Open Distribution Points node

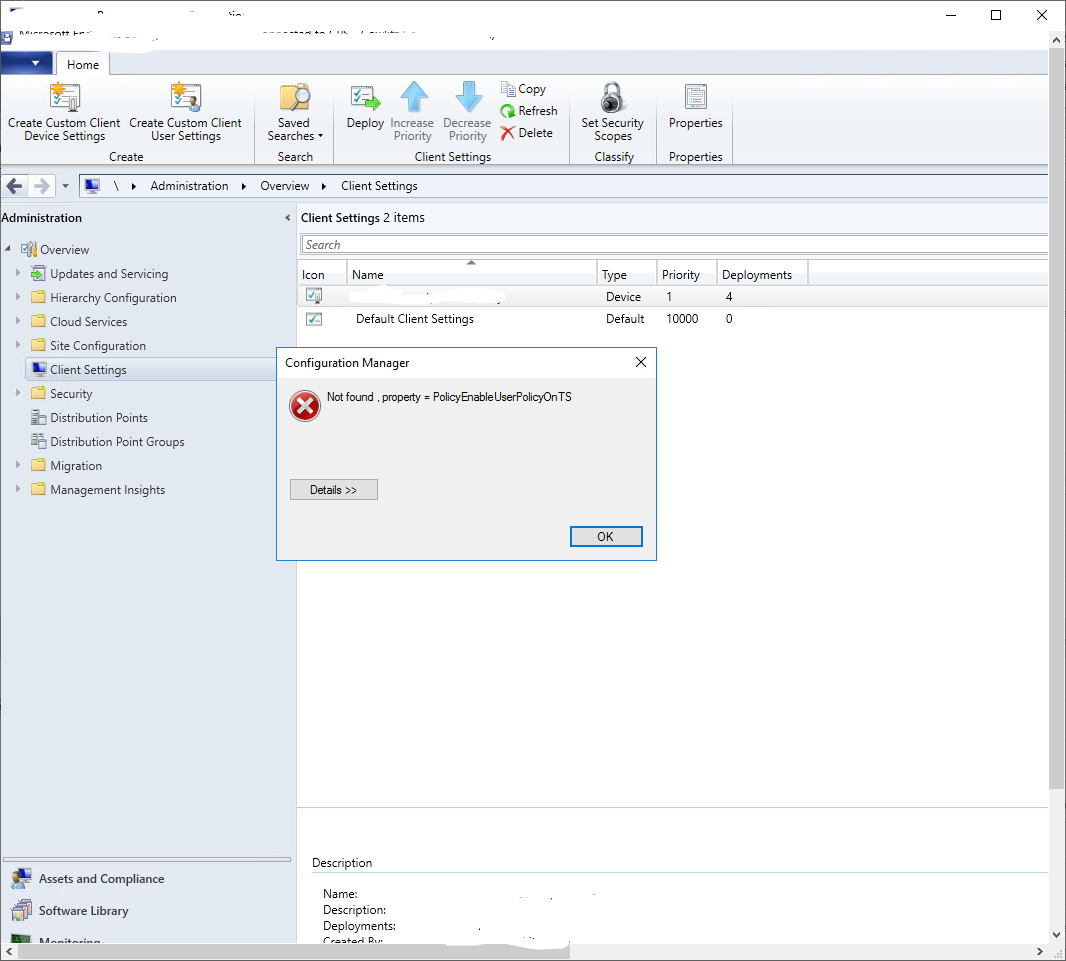[x=89, y=418]
